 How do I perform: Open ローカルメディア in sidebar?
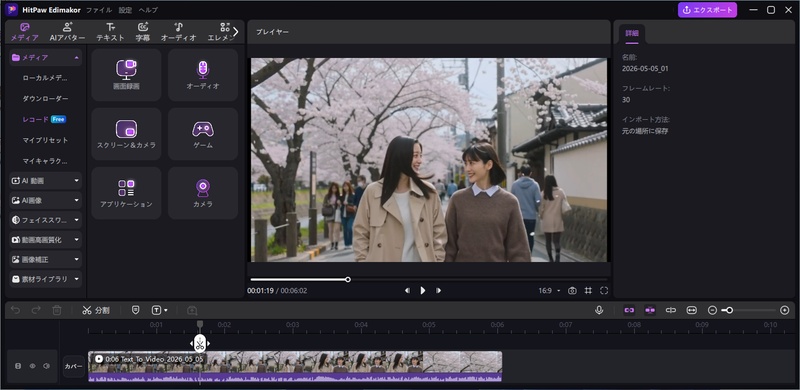click(x=45, y=78)
